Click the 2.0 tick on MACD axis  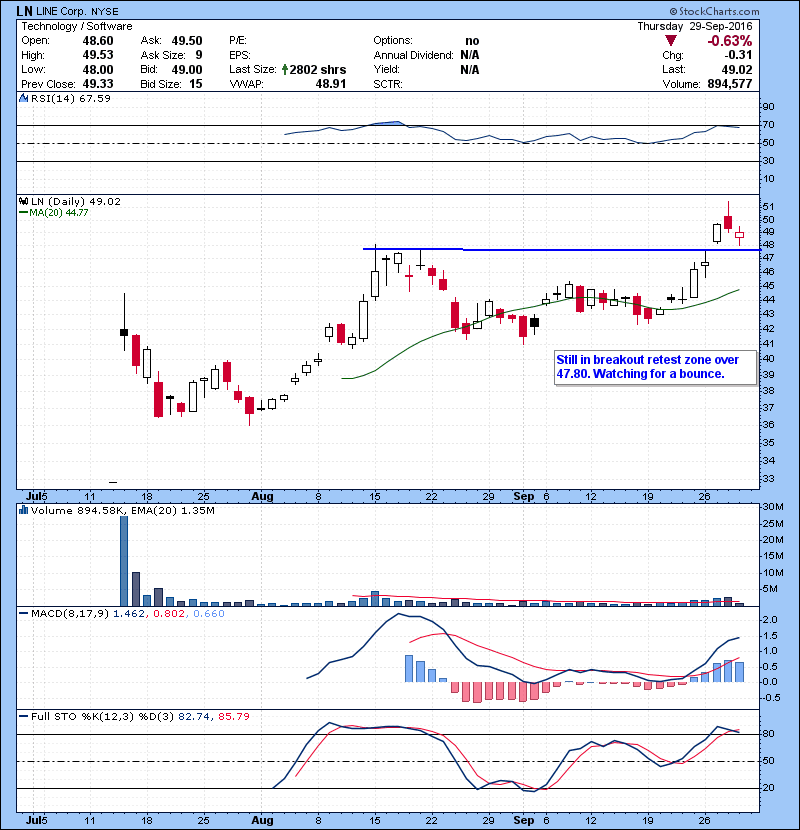point(770,619)
